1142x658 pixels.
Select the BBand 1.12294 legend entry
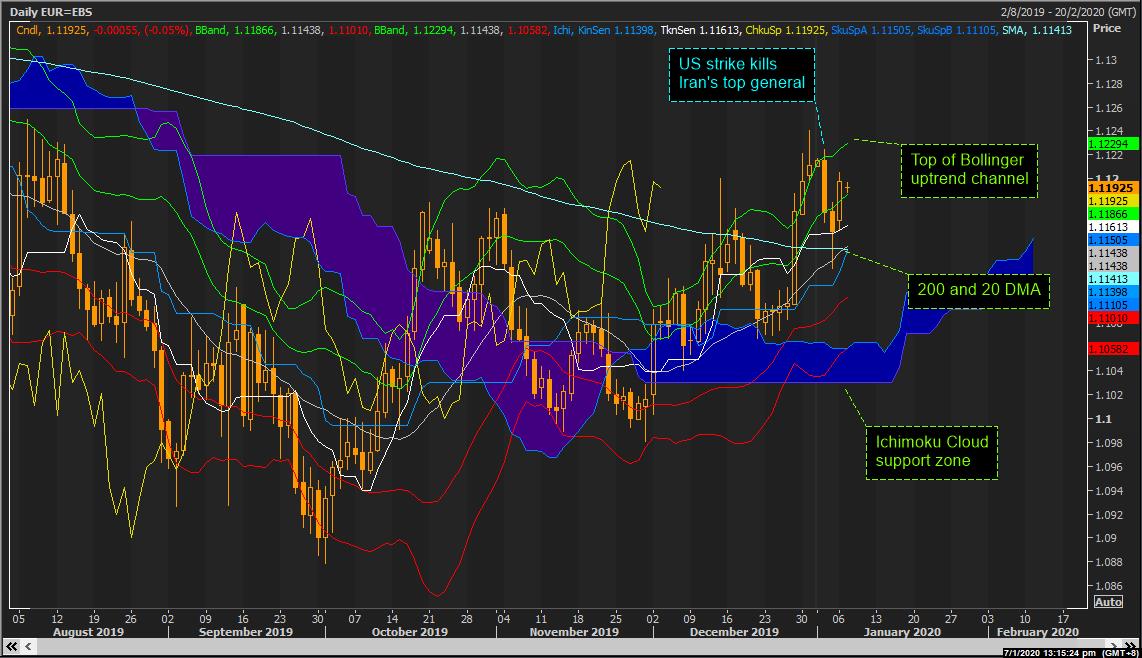coord(390,29)
